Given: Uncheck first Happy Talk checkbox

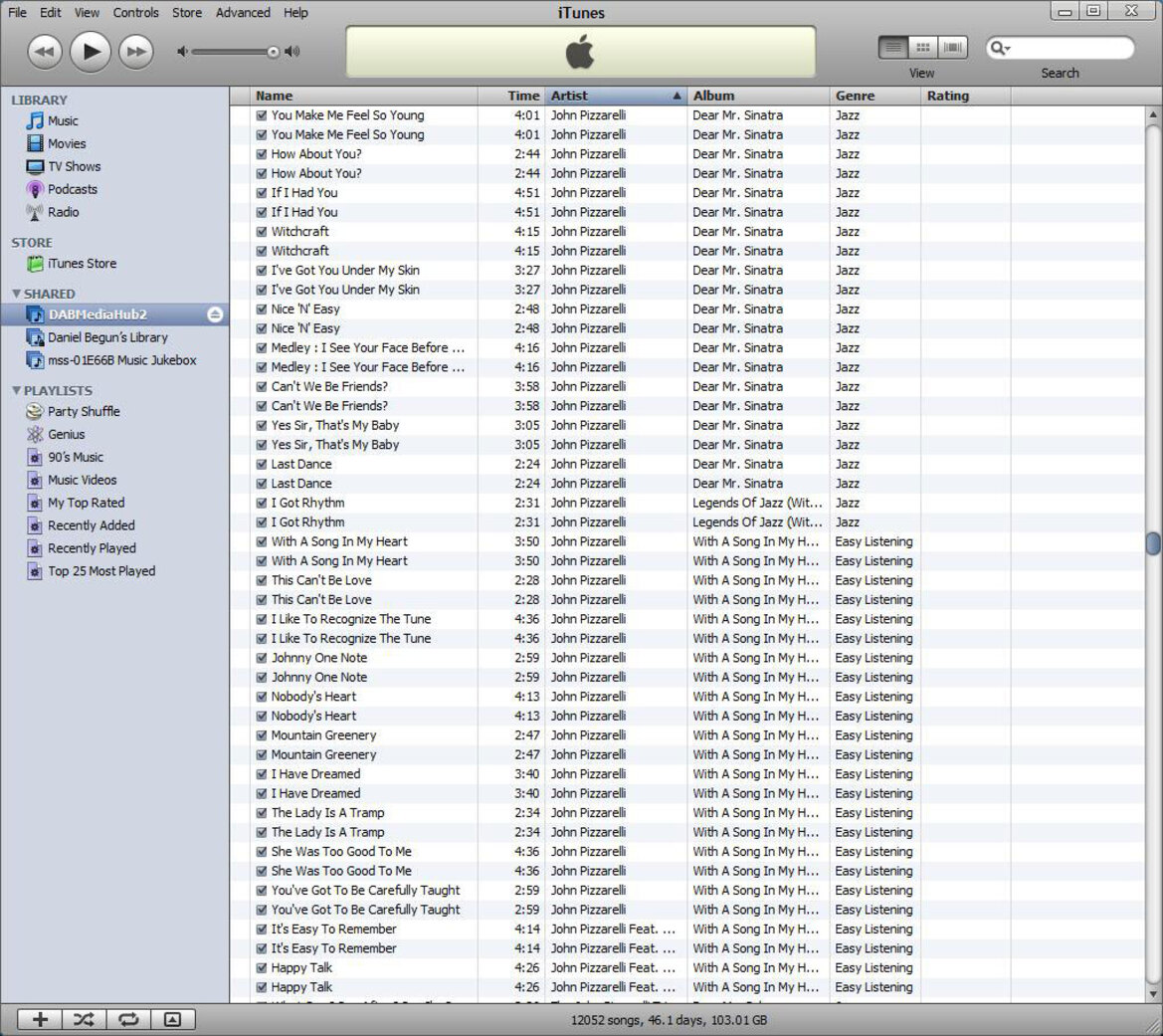Looking at the screenshot, I should point(261,967).
